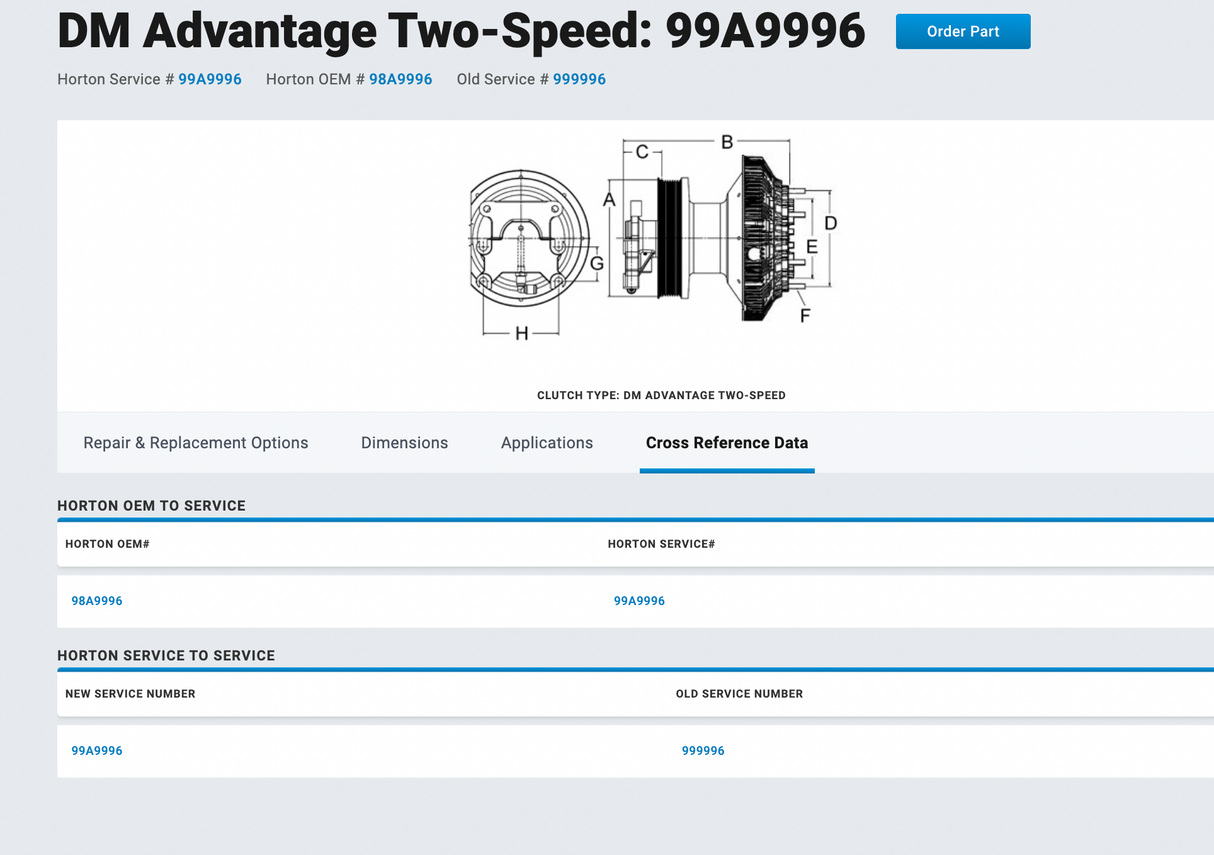Image resolution: width=1214 pixels, height=855 pixels.
Task: Open 99A9996 under New Service Number
Action: click(97, 751)
